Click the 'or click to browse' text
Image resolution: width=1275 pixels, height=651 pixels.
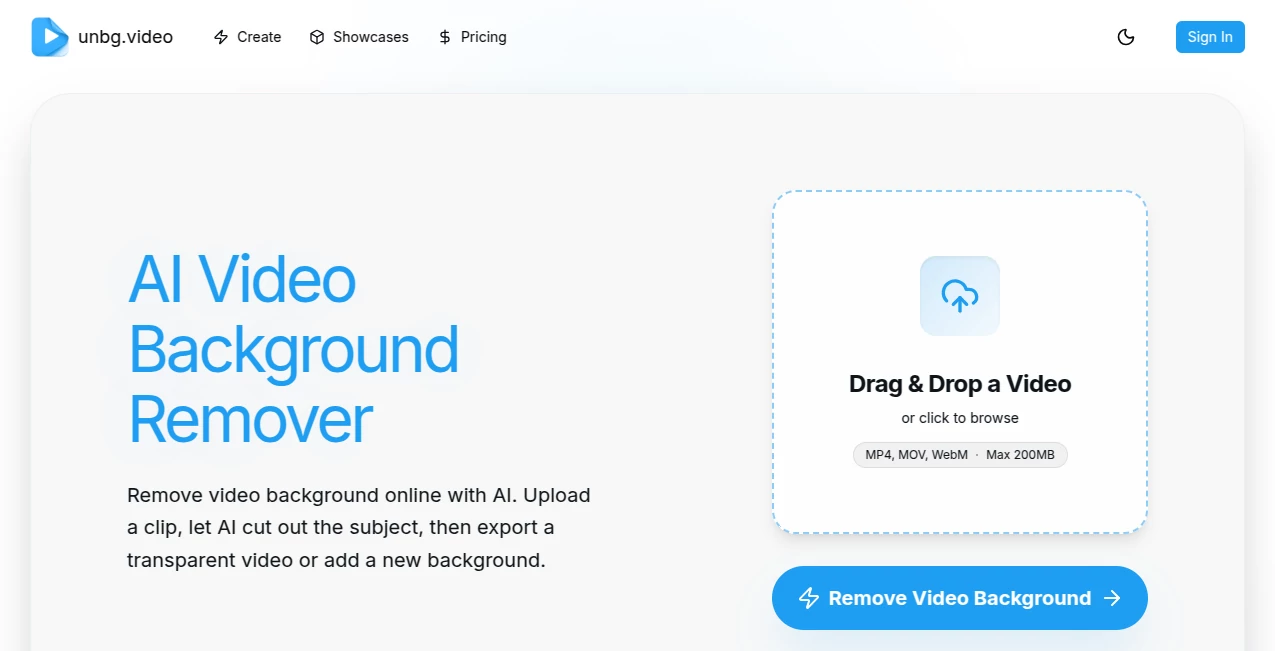coord(960,418)
